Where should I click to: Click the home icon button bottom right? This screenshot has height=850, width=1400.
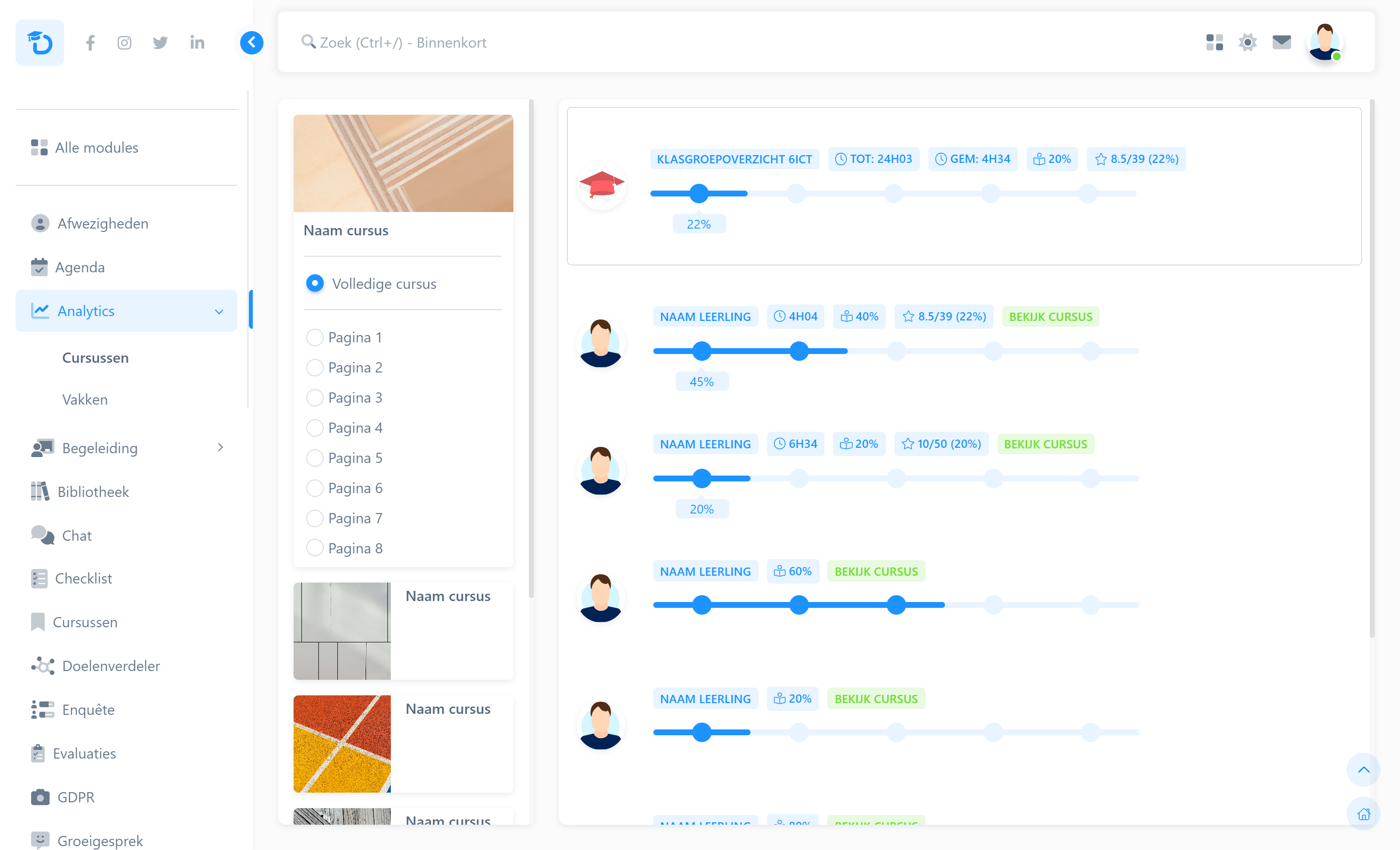[x=1363, y=814]
